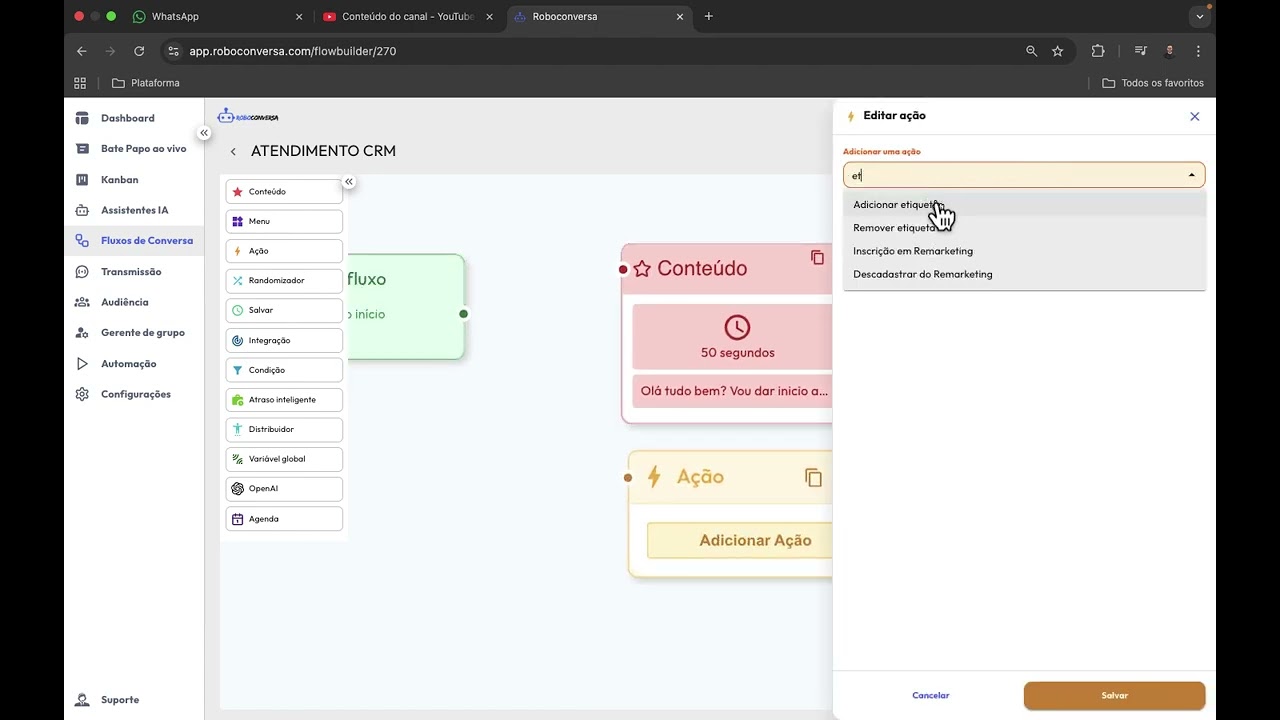Select the Salvar node type
The image size is (1280, 720).
[284, 311]
